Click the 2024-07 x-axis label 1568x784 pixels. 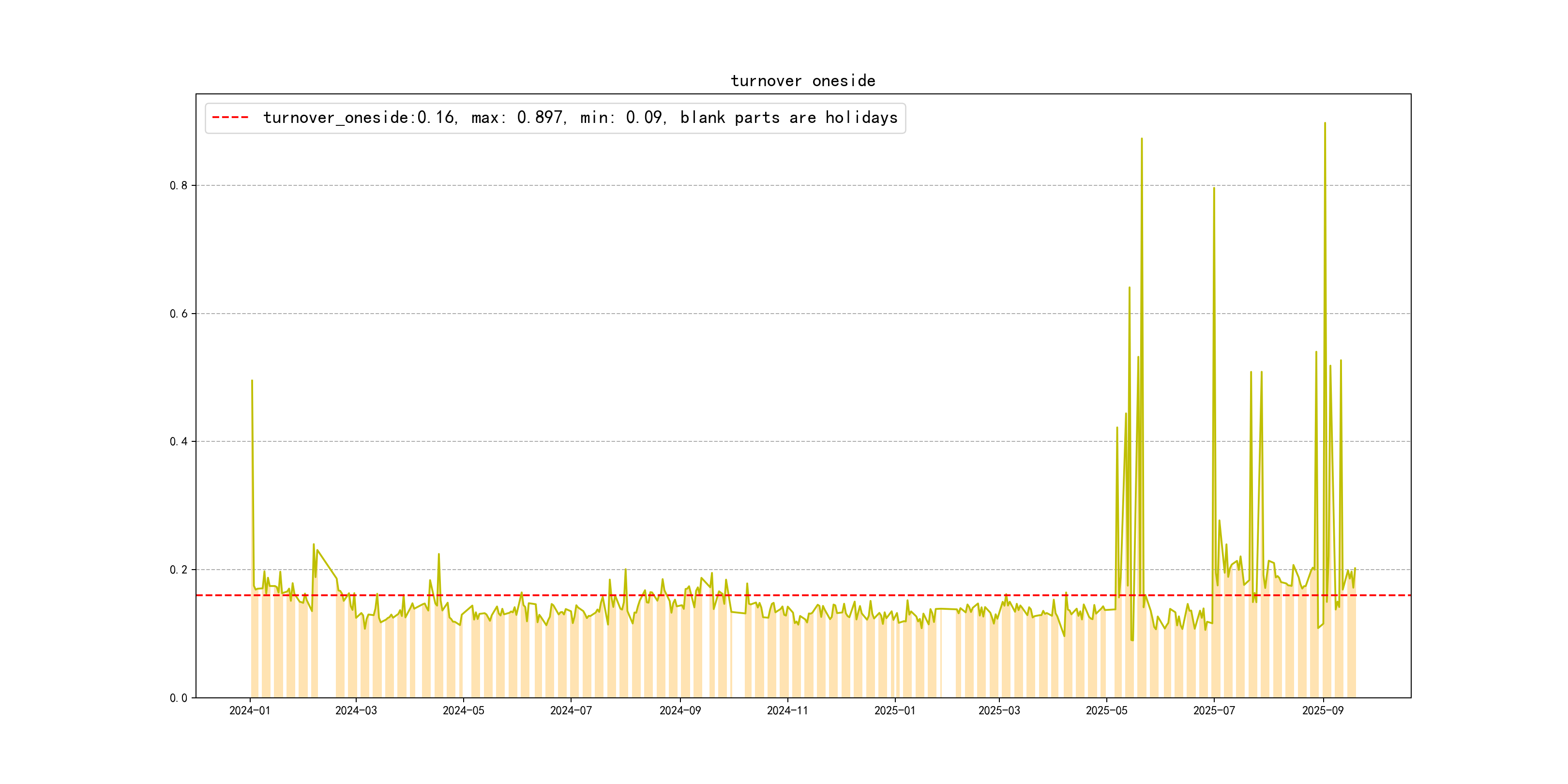(571, 711)
